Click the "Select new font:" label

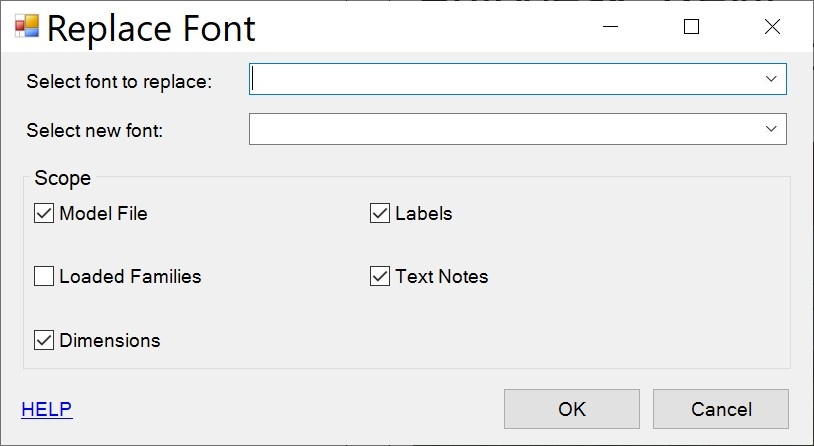[x=94, y=130]
